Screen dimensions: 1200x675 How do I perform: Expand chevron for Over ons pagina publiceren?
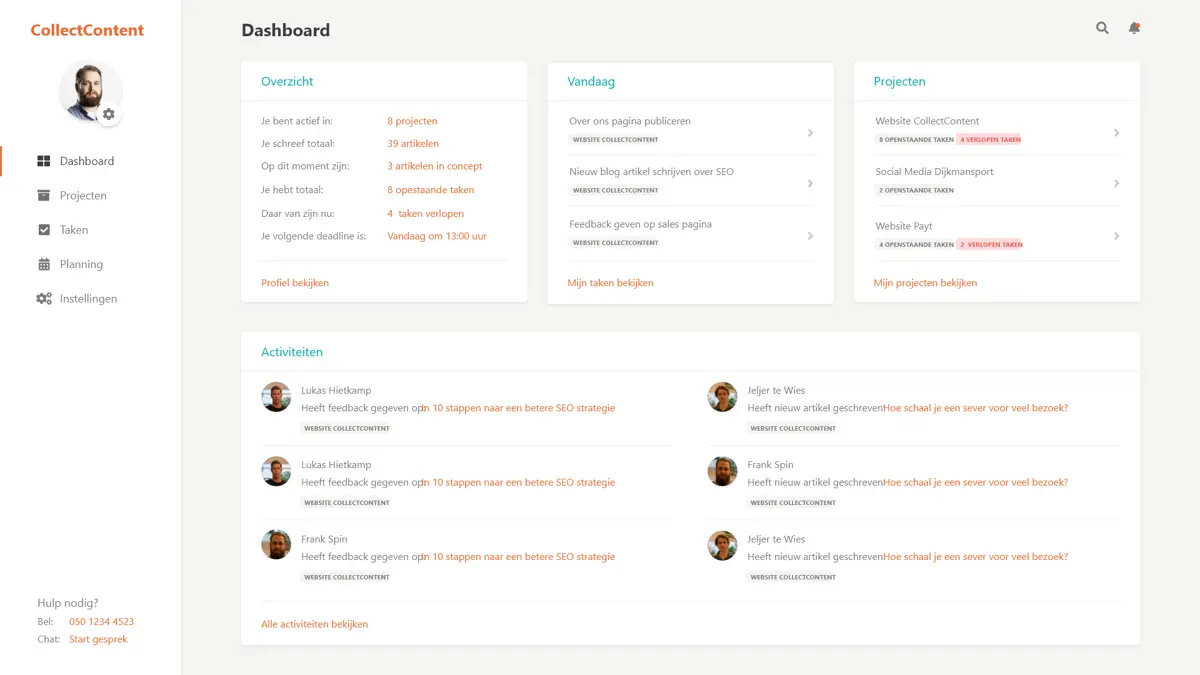(810, 132)
